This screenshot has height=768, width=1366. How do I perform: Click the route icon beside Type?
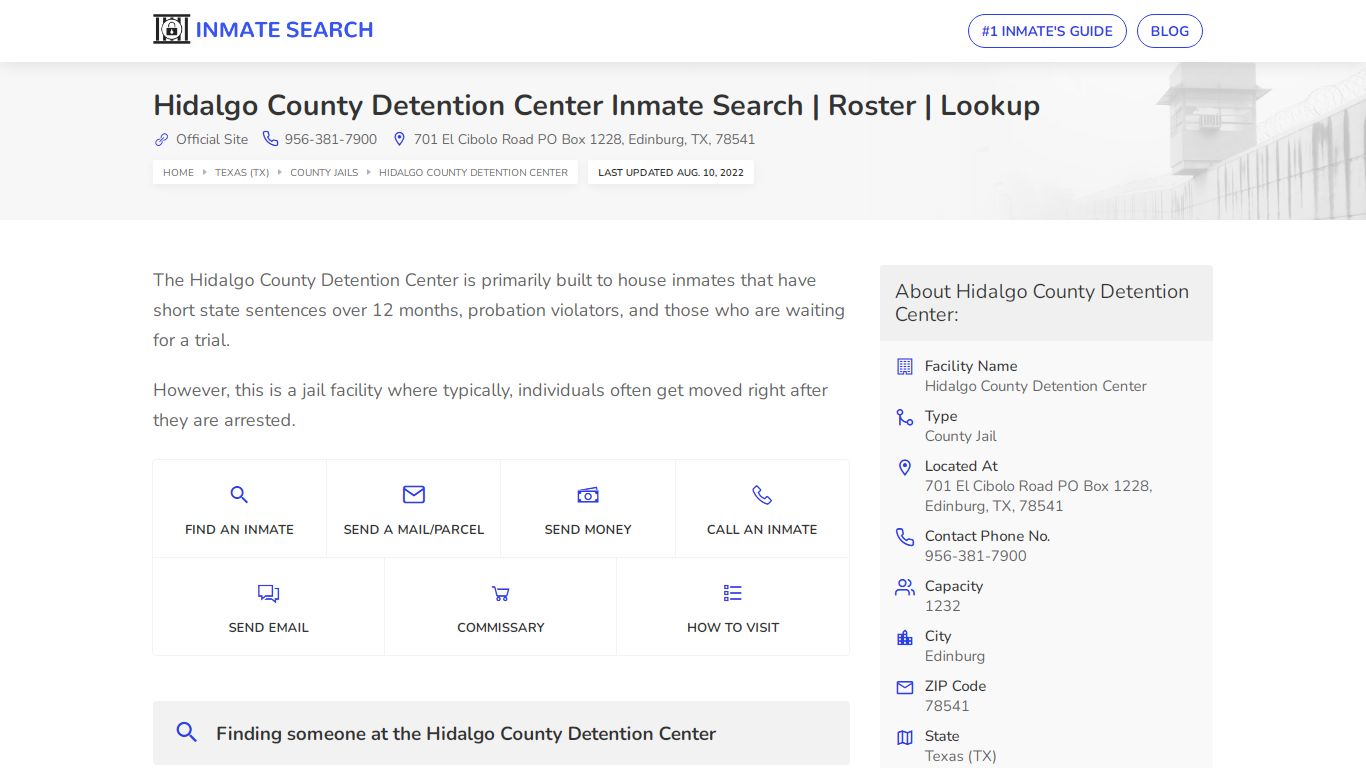pos(905,417)
